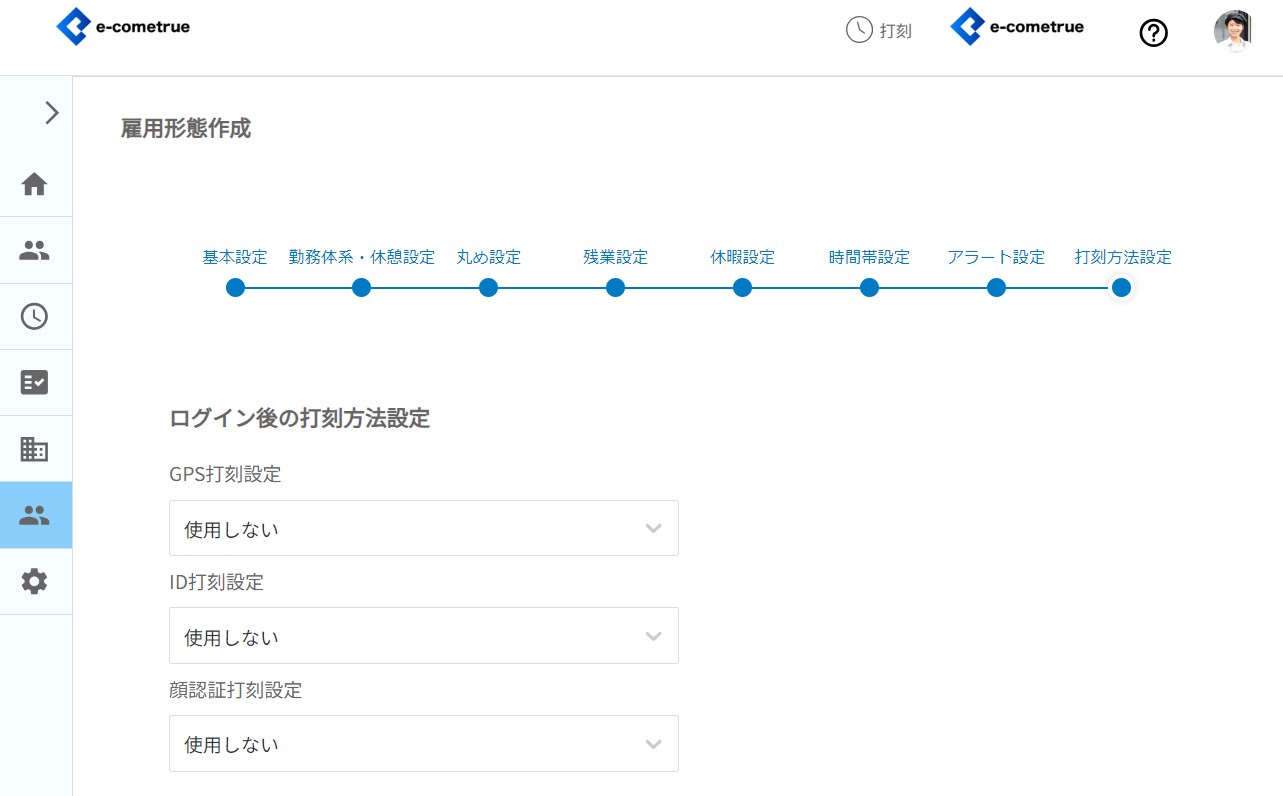The width and height of the screenshot is (1283, 796).
Task: Open the user profile avatar
Action: [1232, 31]
